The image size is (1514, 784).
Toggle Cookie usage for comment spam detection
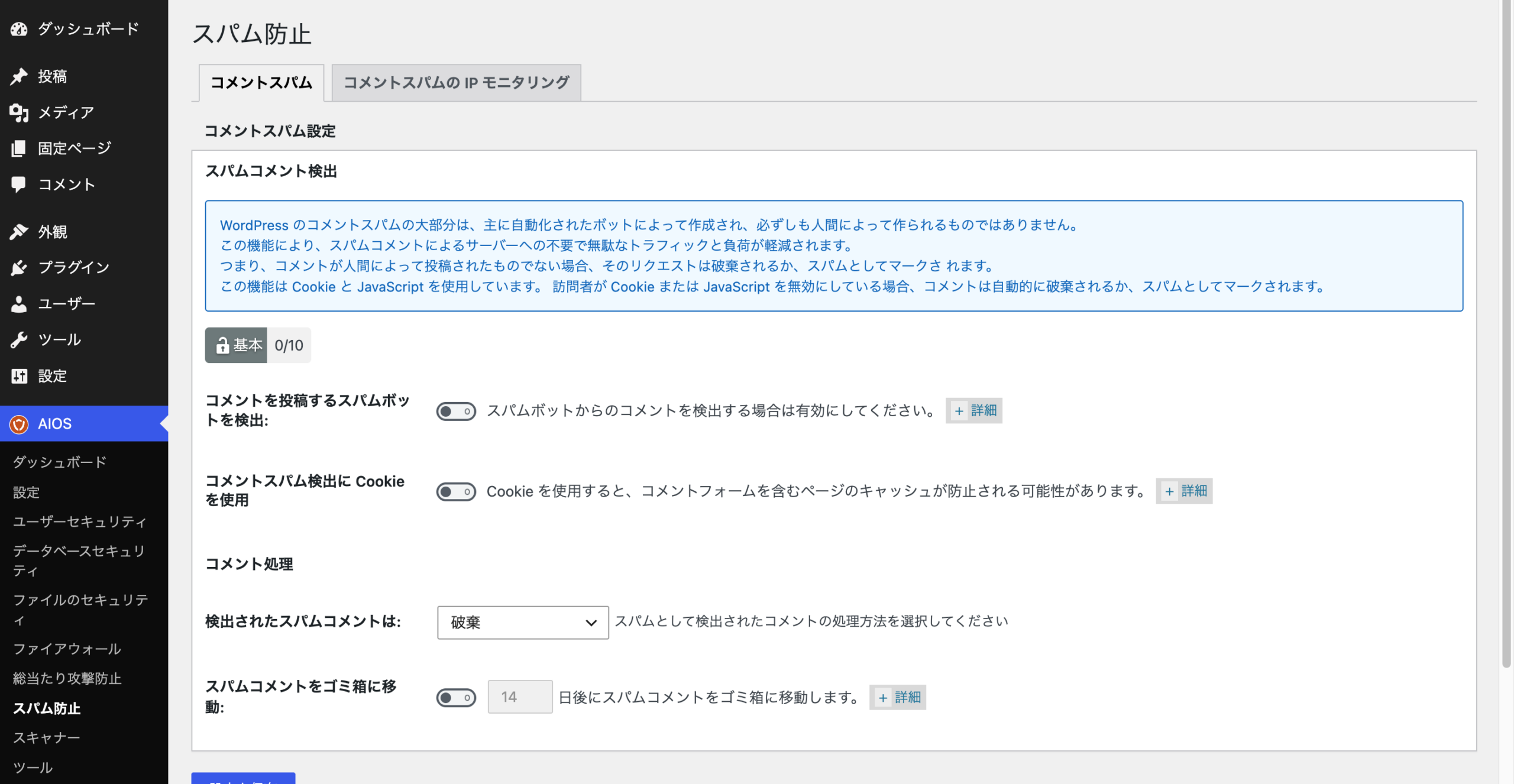[x=456, y=491]
